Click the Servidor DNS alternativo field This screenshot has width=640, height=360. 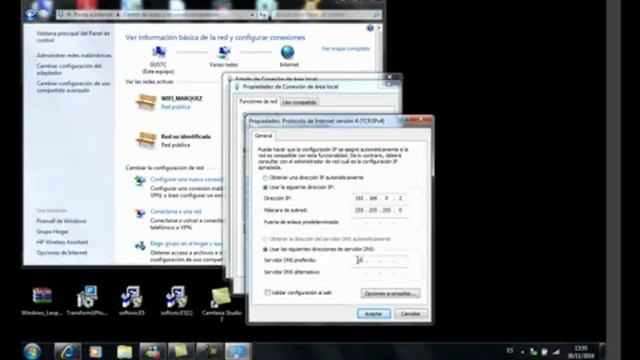coord(380,272)
